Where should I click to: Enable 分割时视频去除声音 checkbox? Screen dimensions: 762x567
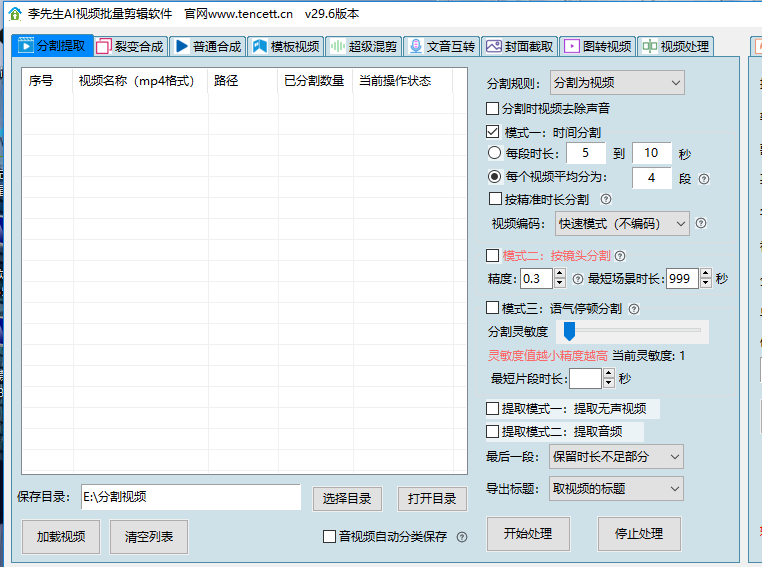(x=493, y=108)
